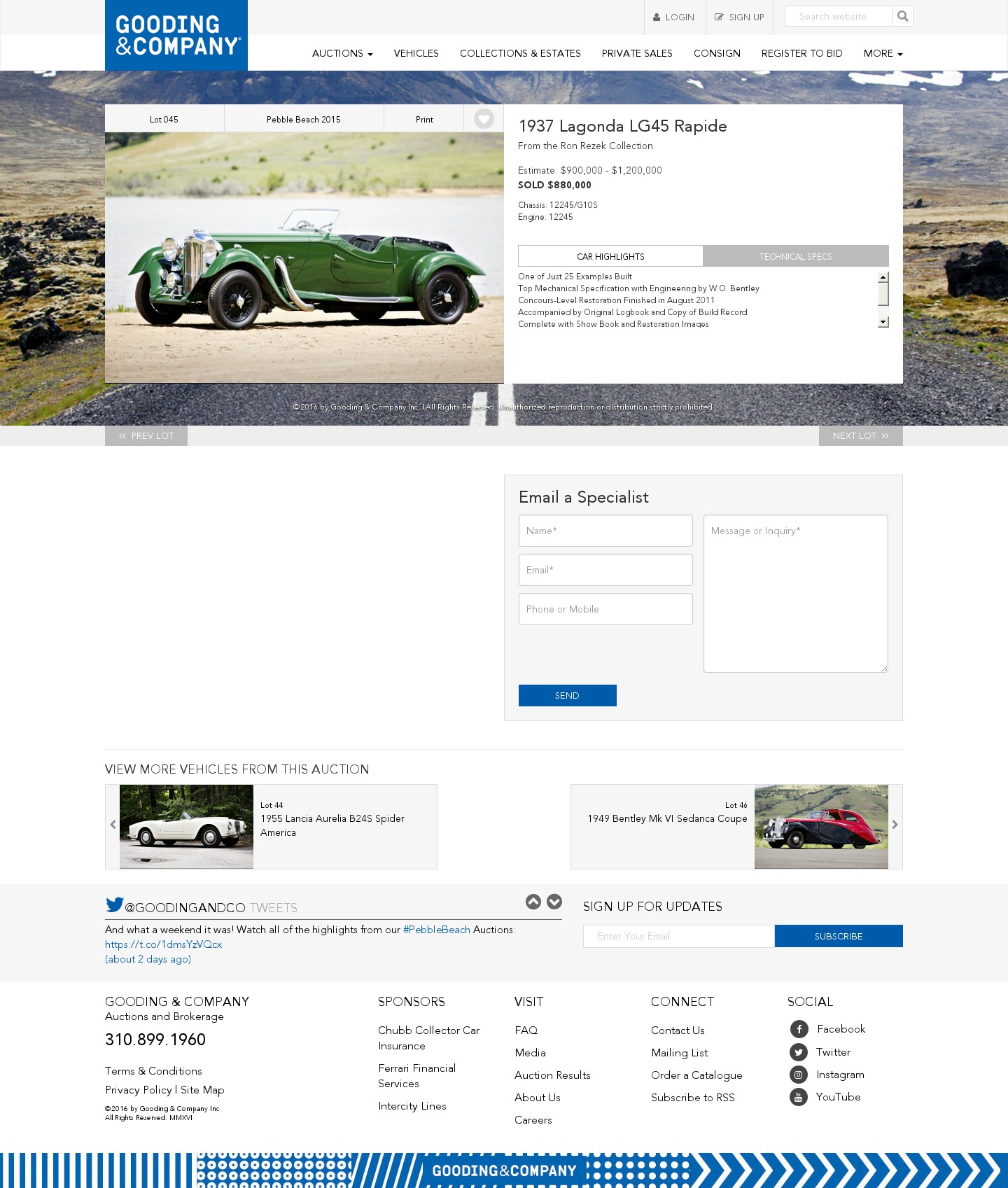Go to next vehicle with right carousel arrow
Viewport: 1008px width, 1188px height.
pyautogui.click(x=895, y=825)
